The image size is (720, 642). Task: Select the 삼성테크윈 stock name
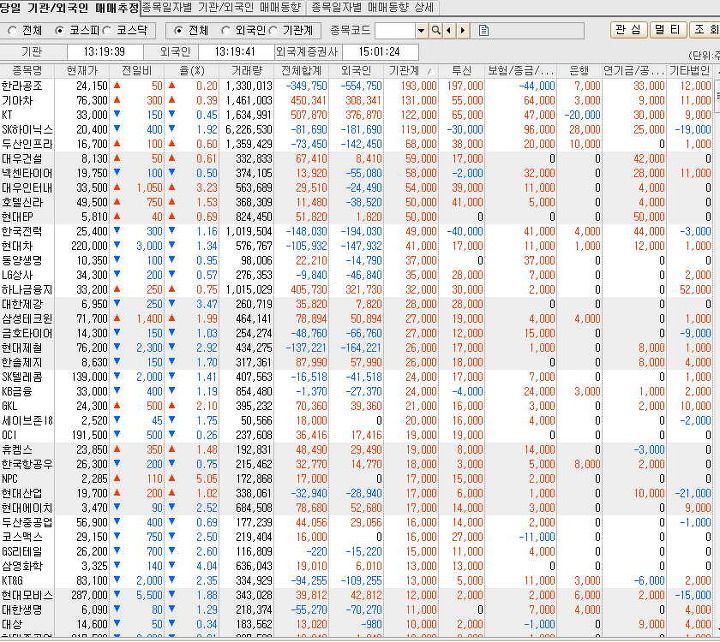27,319
